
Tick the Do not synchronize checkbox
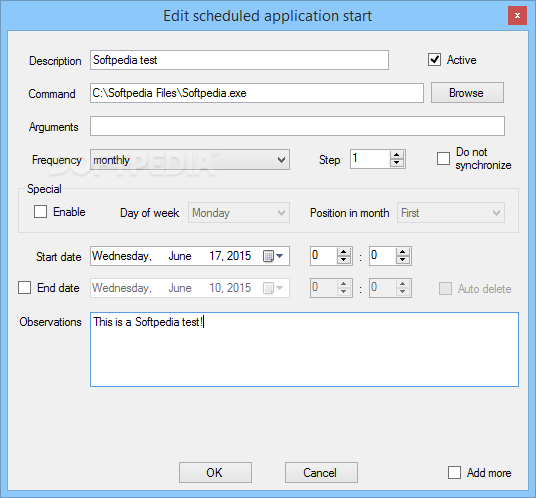pos(443,158)
